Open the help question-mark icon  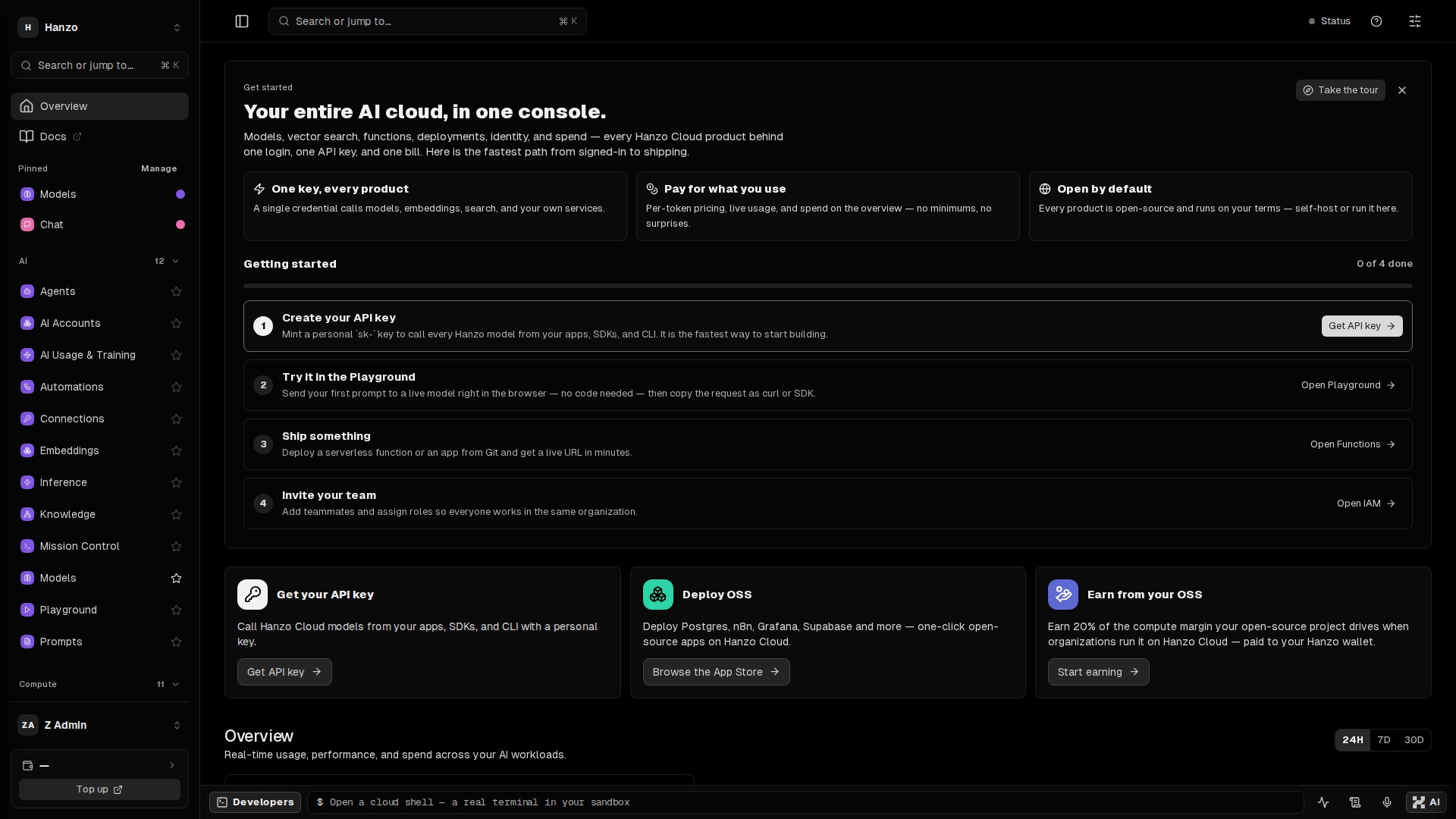[1376, 21]
